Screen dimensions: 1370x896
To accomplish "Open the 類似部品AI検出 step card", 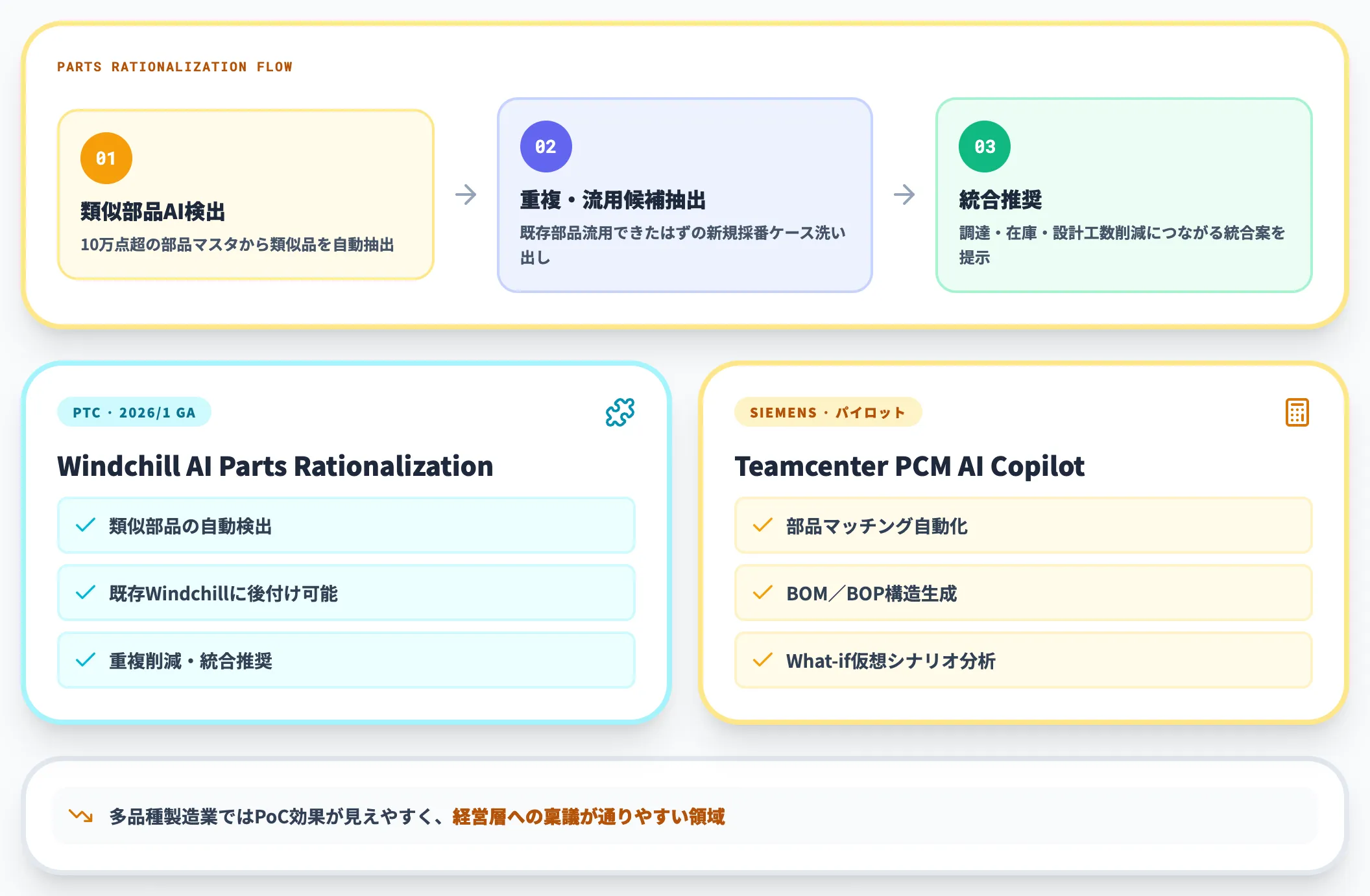I will tap(246, 195).
